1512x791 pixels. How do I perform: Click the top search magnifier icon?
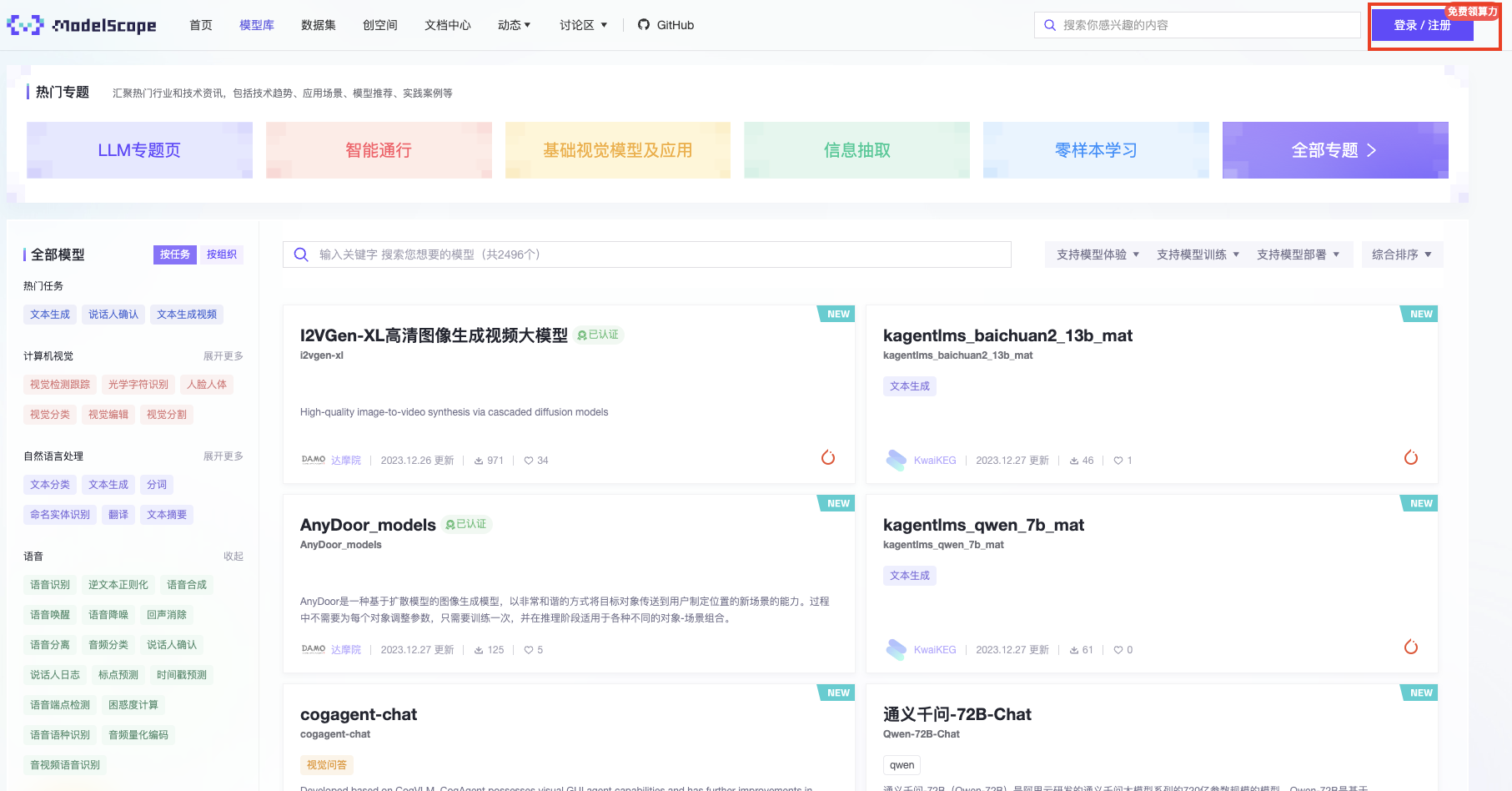tap(1050, 25)
